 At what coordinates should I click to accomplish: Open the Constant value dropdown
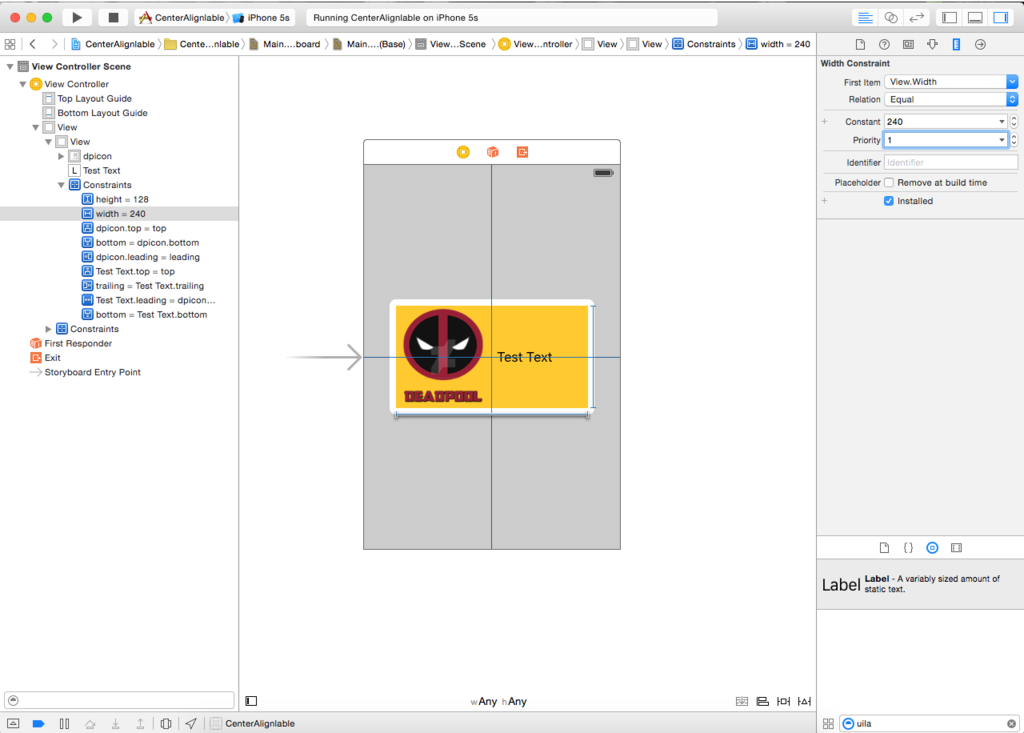click(x=1001, y=122)
